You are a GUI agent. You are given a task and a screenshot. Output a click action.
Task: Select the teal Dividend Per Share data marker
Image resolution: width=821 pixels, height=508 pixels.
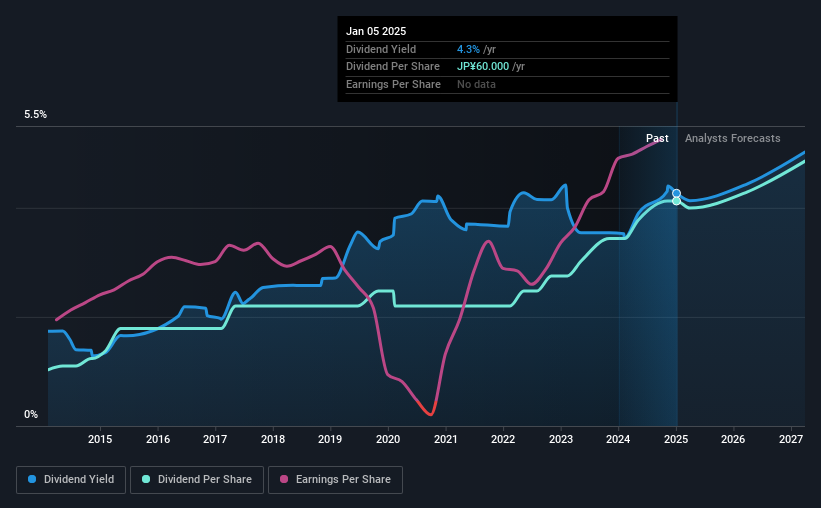click(676, 201)
